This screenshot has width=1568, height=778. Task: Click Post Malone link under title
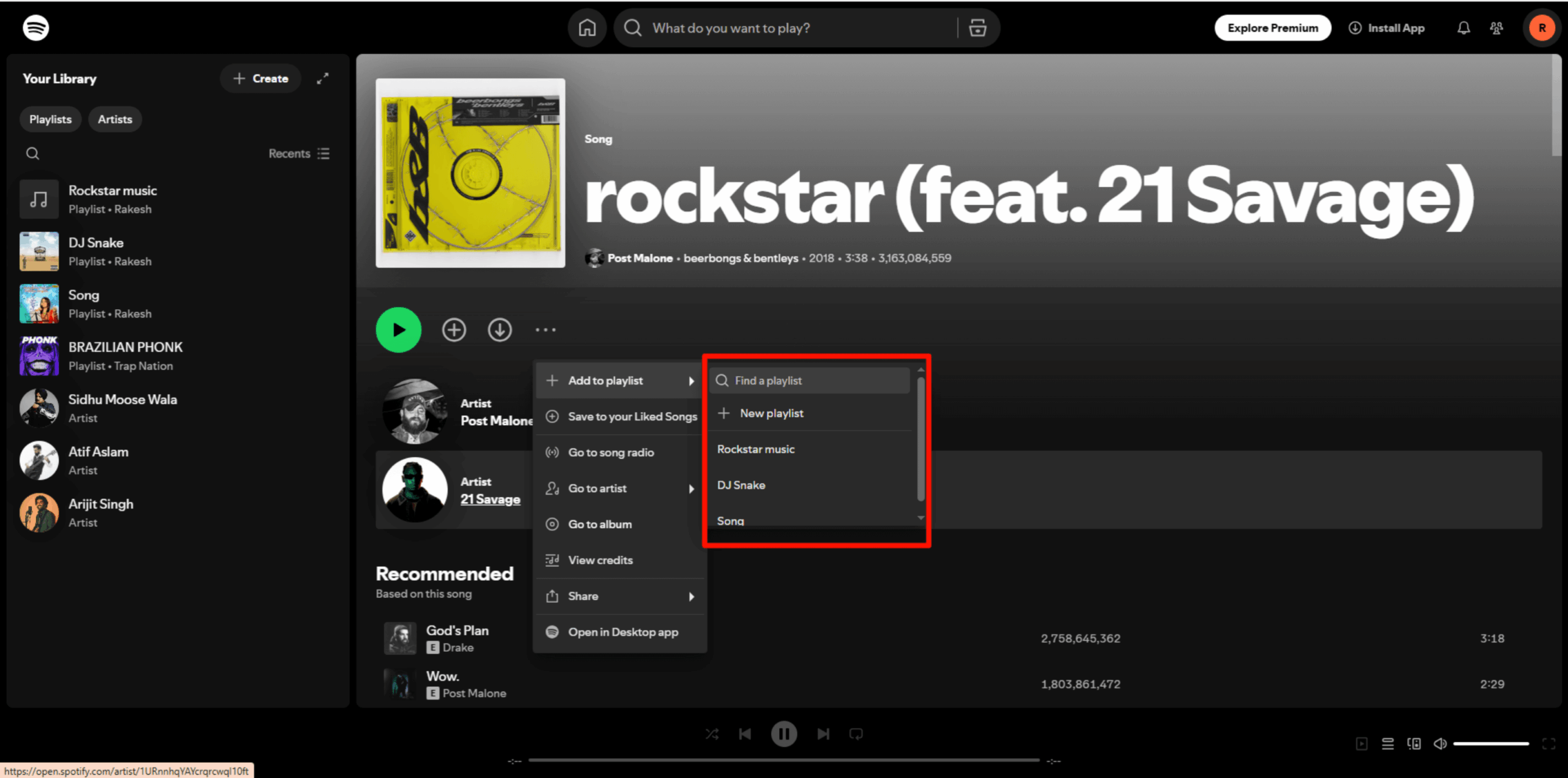point(640,258)
